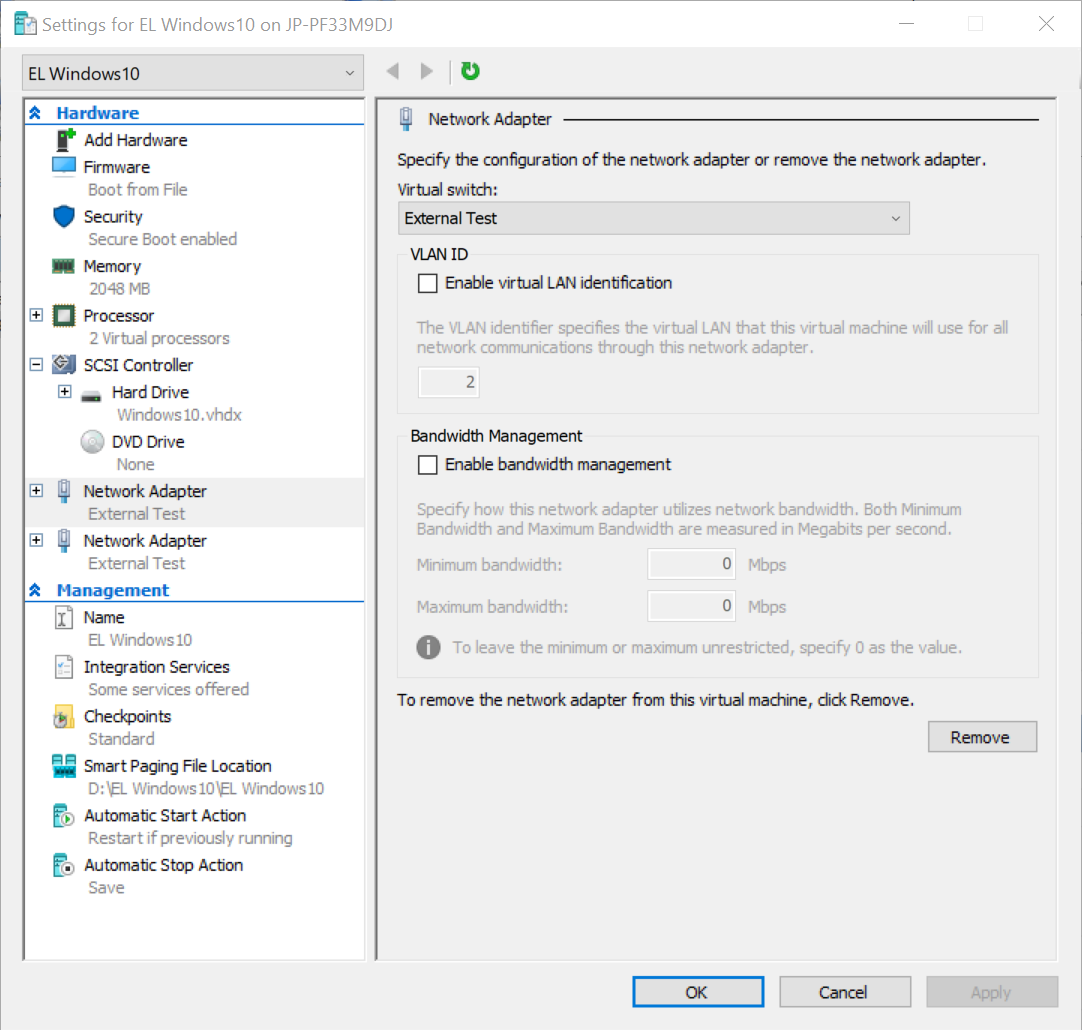This screenshot has width=1082, height=1030.
Task: Collapse the Management section chevron
Action: [x=35, y=590]
